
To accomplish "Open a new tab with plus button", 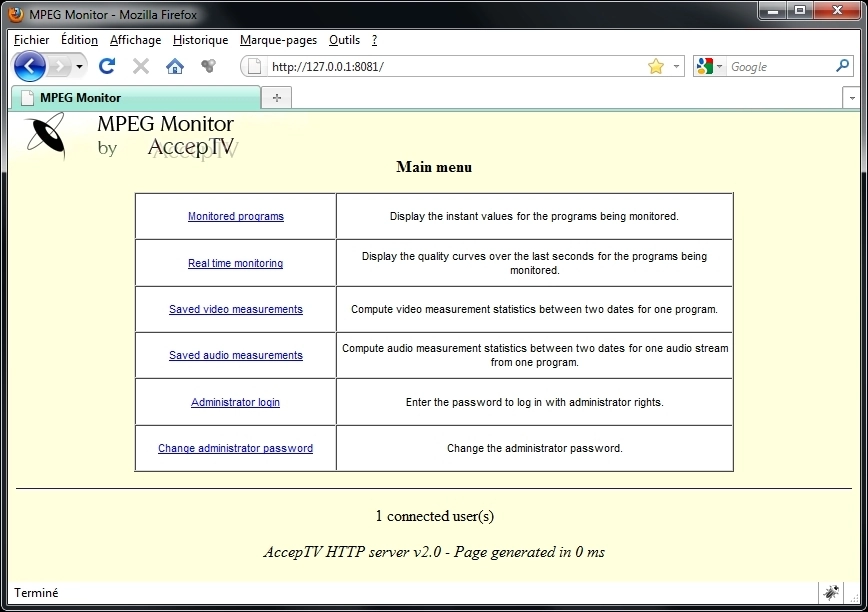I will coord(277,98).
